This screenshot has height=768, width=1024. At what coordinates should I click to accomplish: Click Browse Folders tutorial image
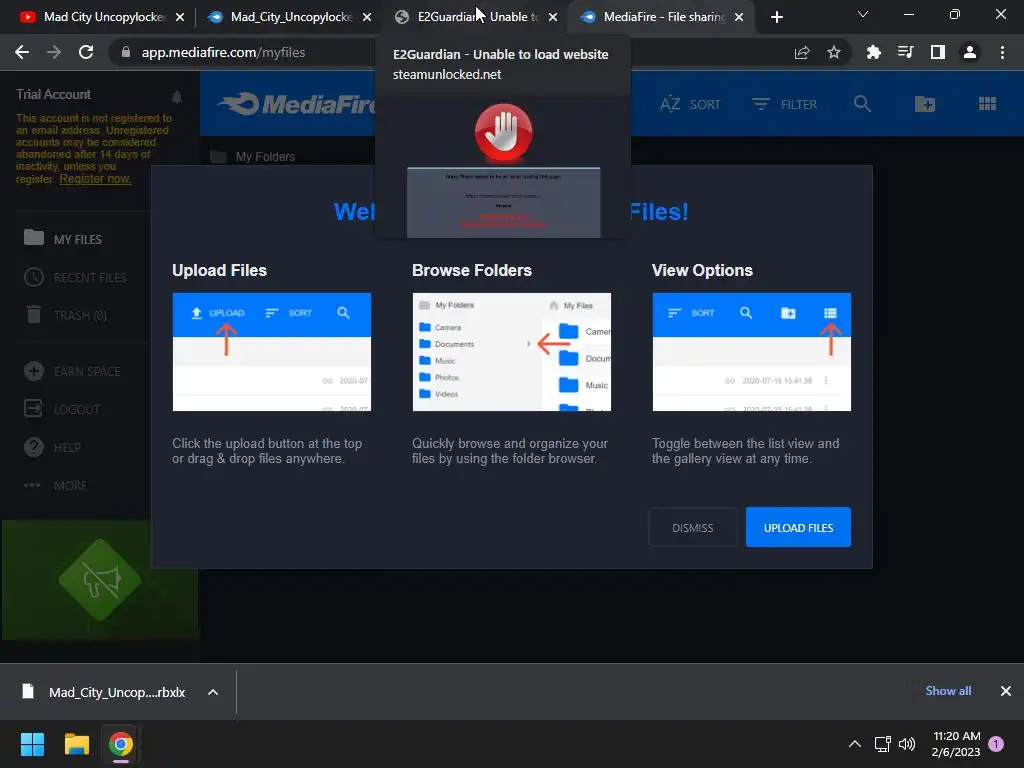point(511,352)
